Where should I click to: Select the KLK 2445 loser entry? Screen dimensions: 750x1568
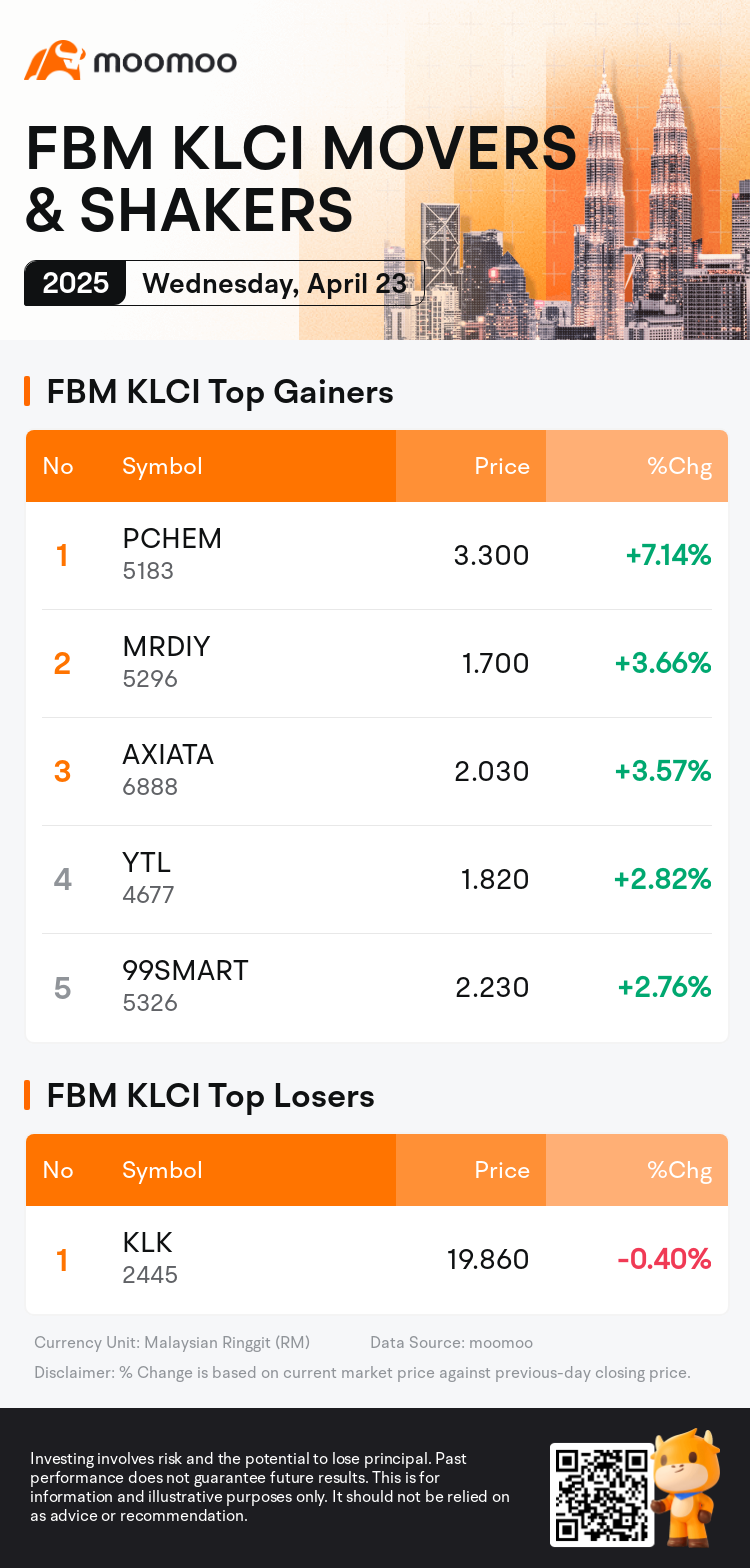(x=148, y=1258)
